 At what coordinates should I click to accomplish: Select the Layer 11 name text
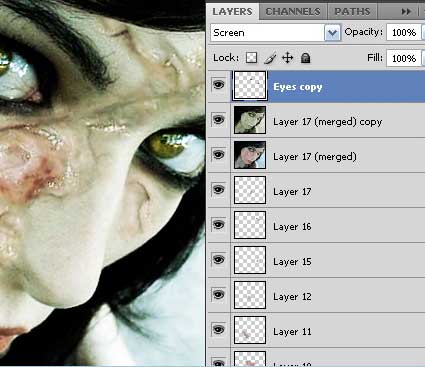[x=292, y=332]
